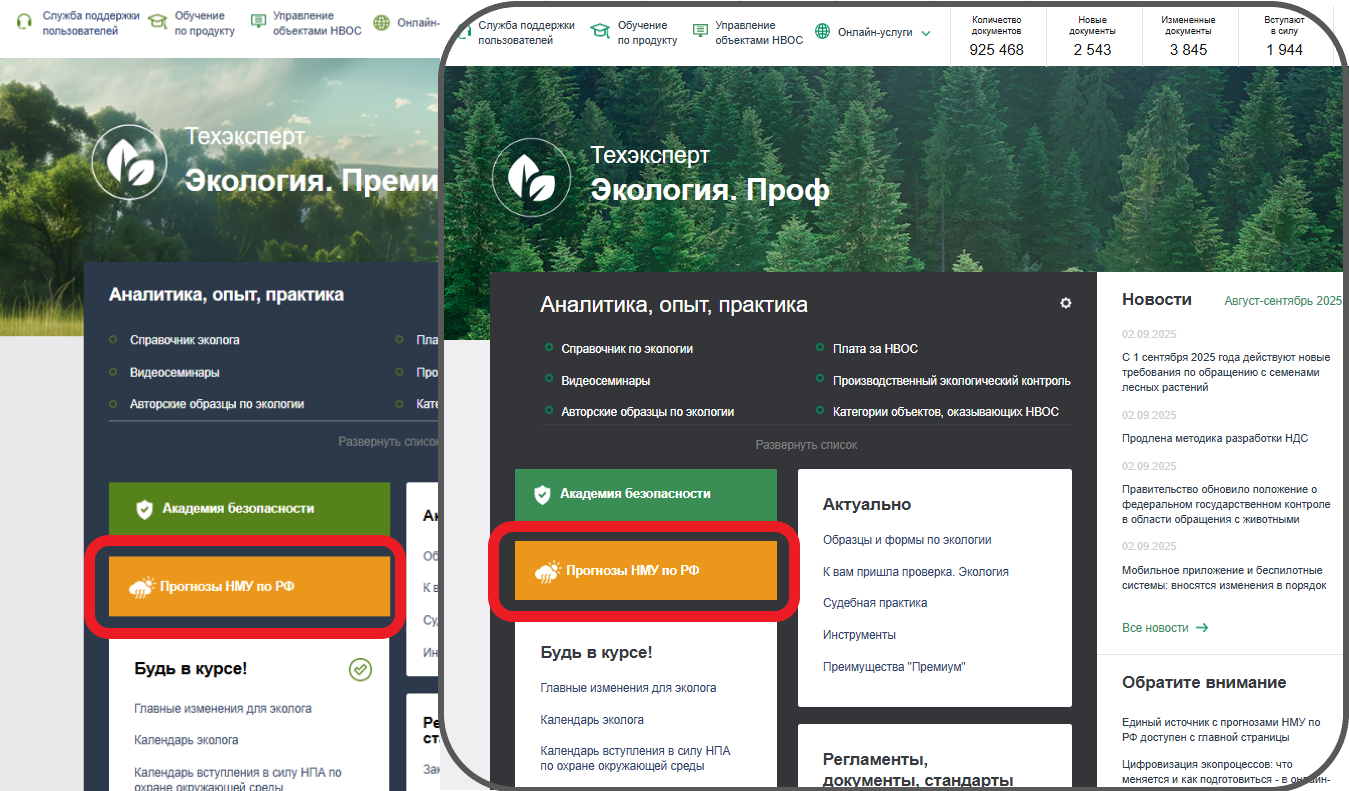Open Справочник эколога in the Премиум window

point(185,340)
